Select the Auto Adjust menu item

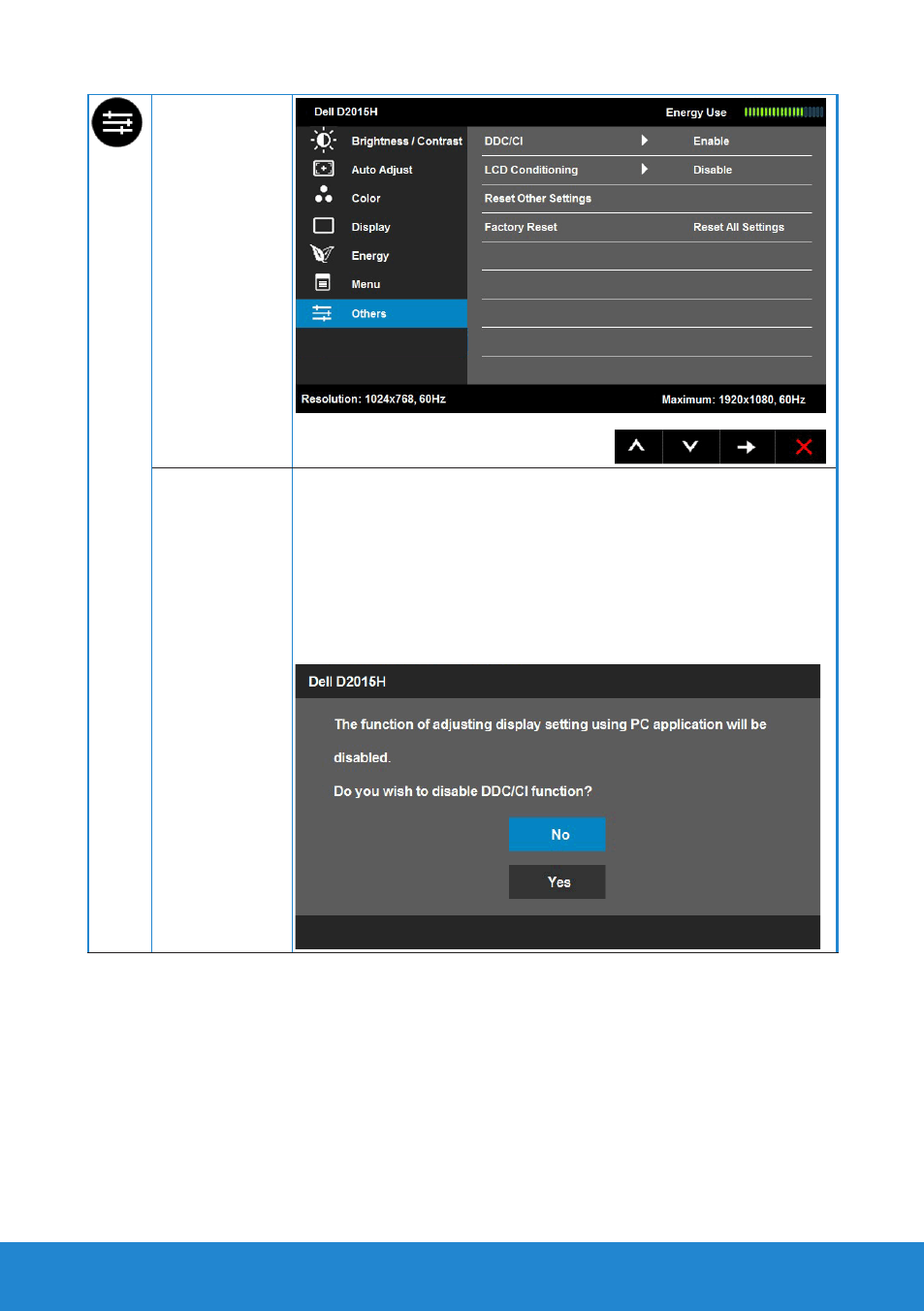pyautogui.click(x=381, y=170)
